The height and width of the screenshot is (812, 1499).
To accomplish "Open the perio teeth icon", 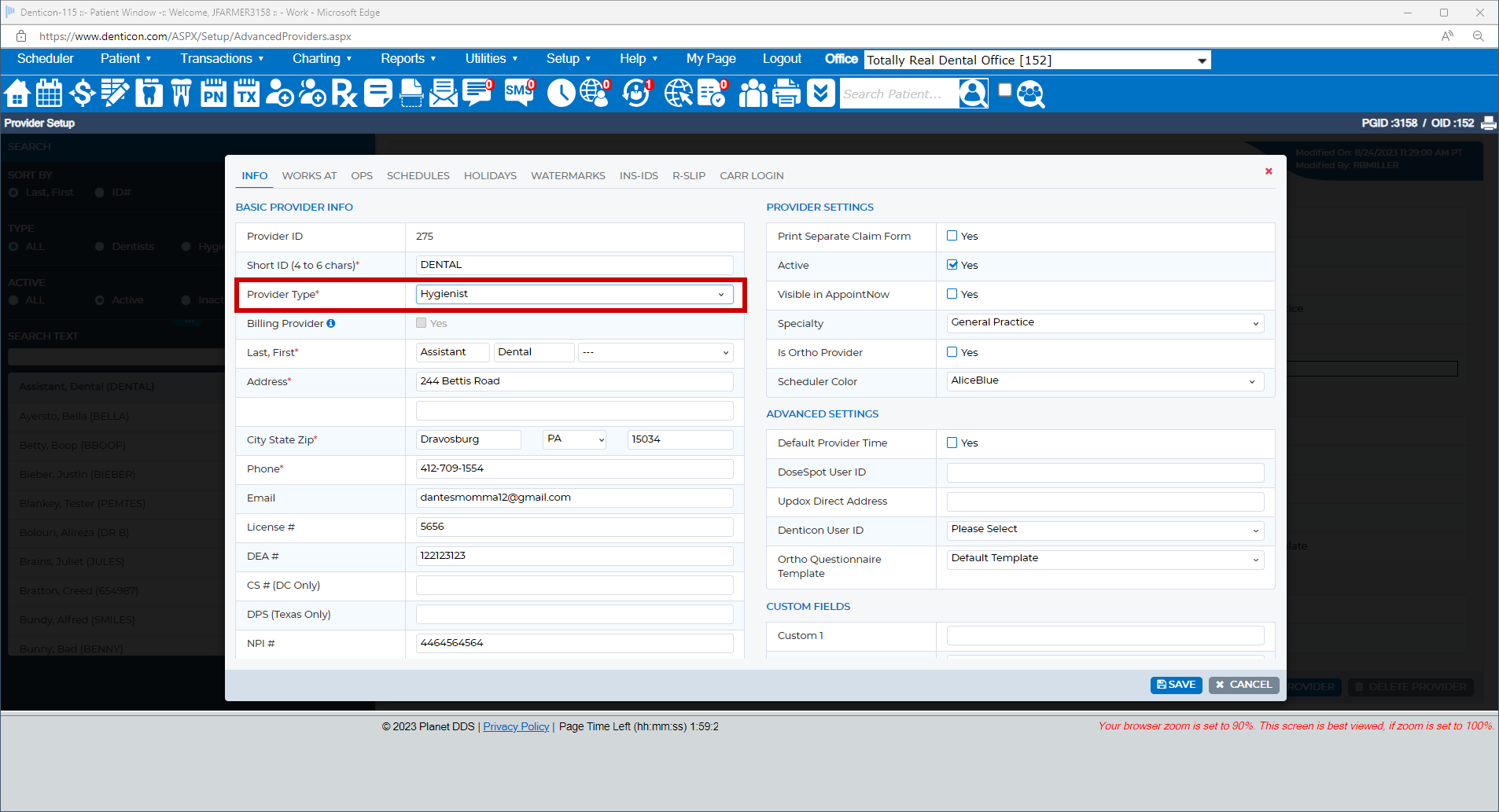I will 181,94.
